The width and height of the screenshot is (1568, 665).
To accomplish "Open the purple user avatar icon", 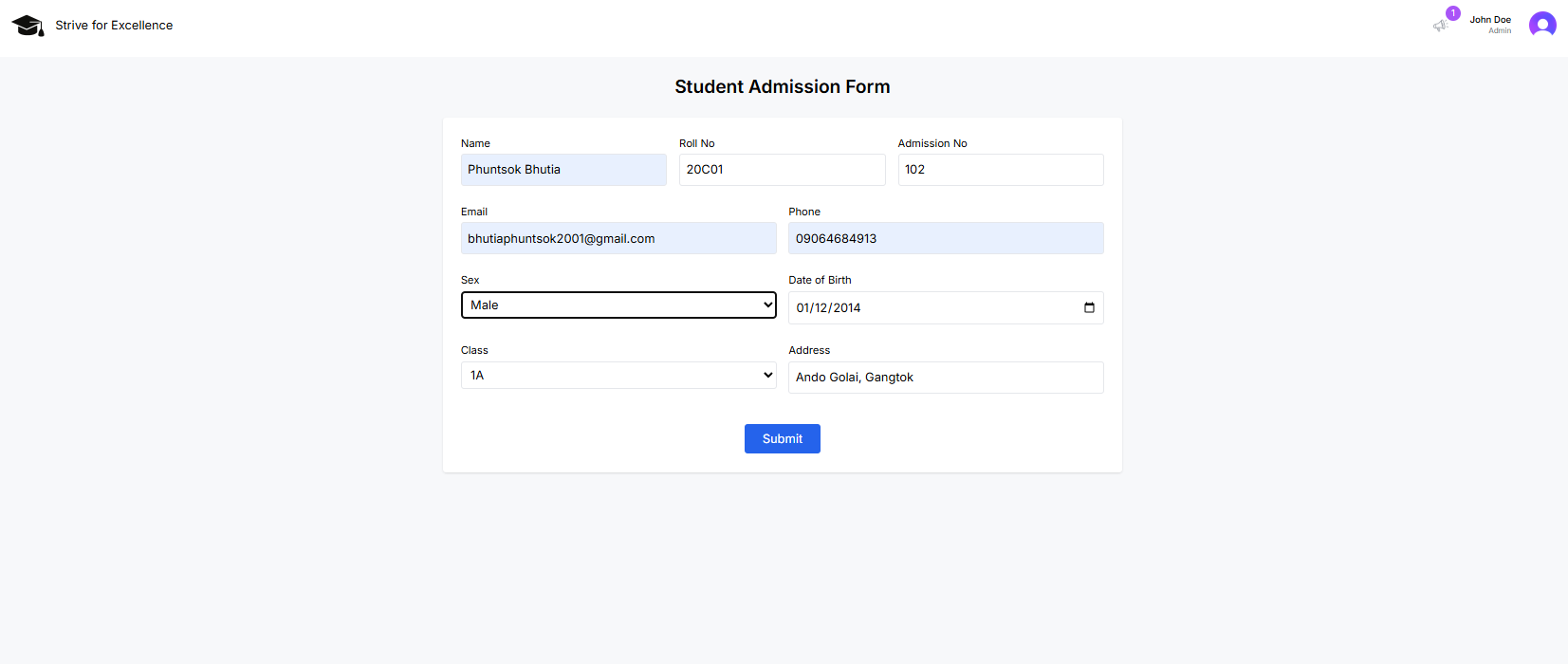I will [1541, 25].
